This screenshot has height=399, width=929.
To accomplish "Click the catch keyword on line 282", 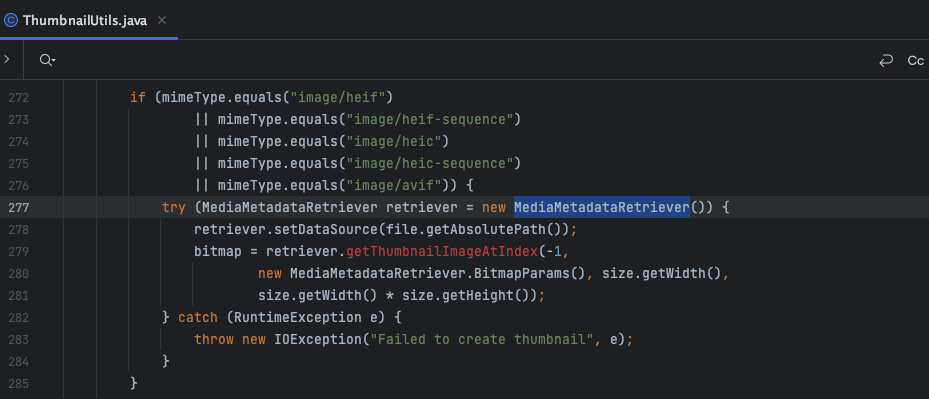I will click(198, 318).
